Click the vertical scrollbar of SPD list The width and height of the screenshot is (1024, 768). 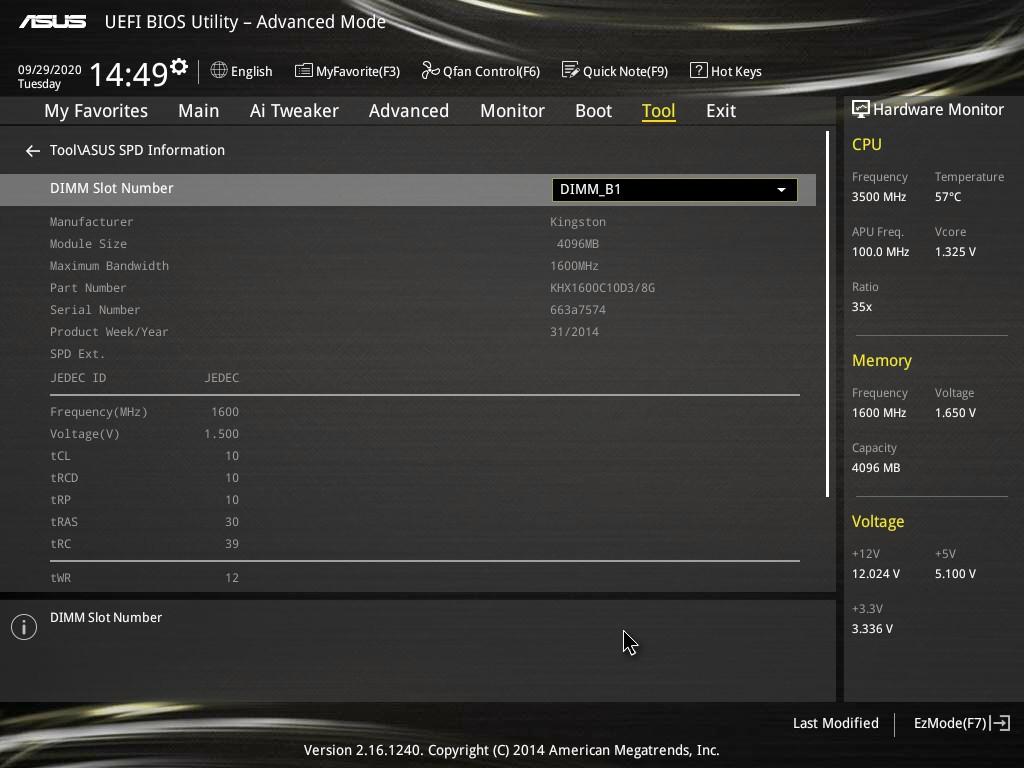pyautogui.click(x=827, y=313)
